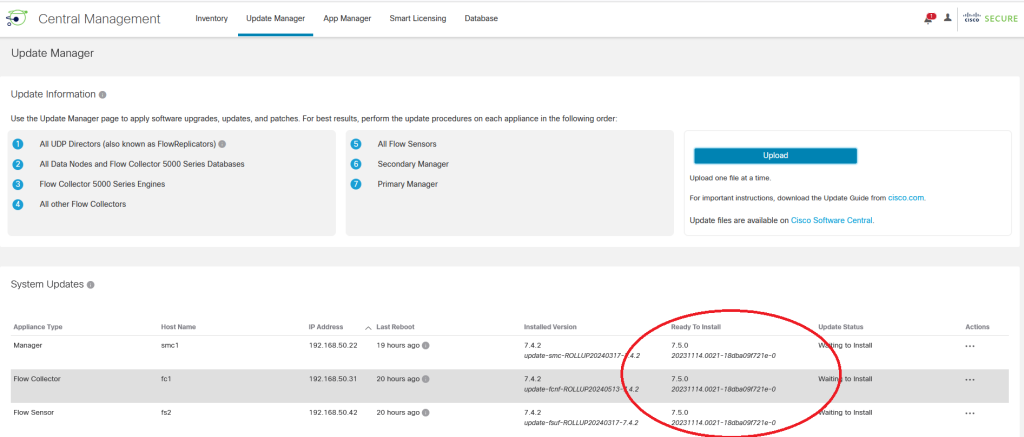
Task: Select the Update Manager tab
Action: click(276, 19)
